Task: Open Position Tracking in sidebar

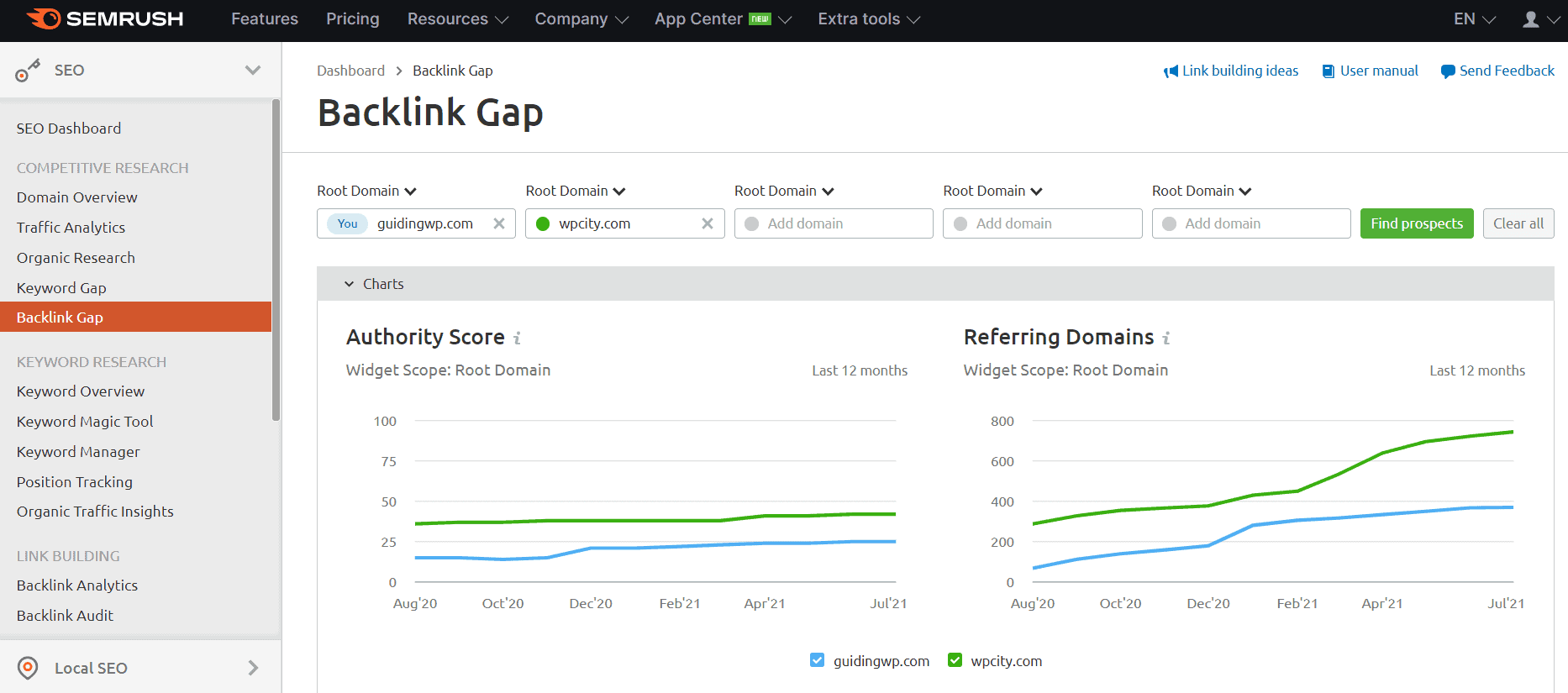Action: [75, 482]
